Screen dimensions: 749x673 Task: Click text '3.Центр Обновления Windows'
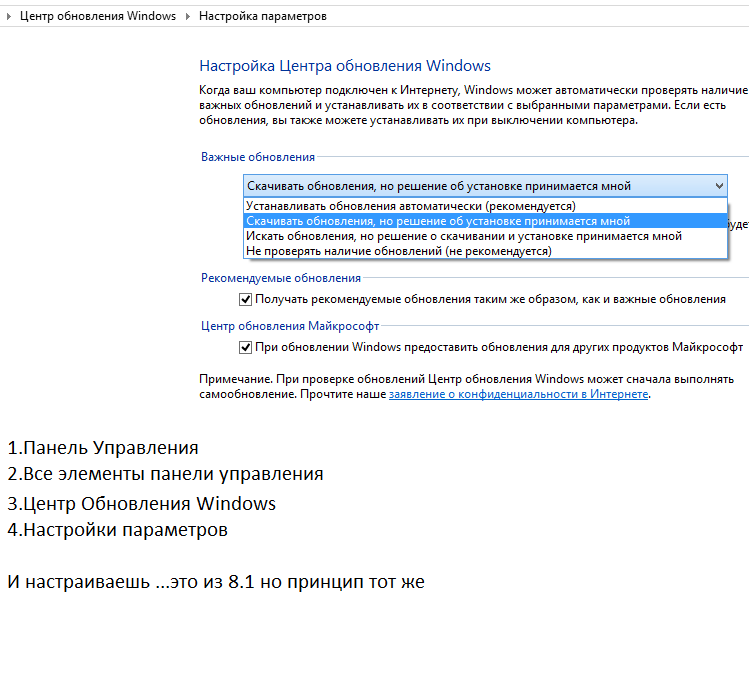pos(141,503)
